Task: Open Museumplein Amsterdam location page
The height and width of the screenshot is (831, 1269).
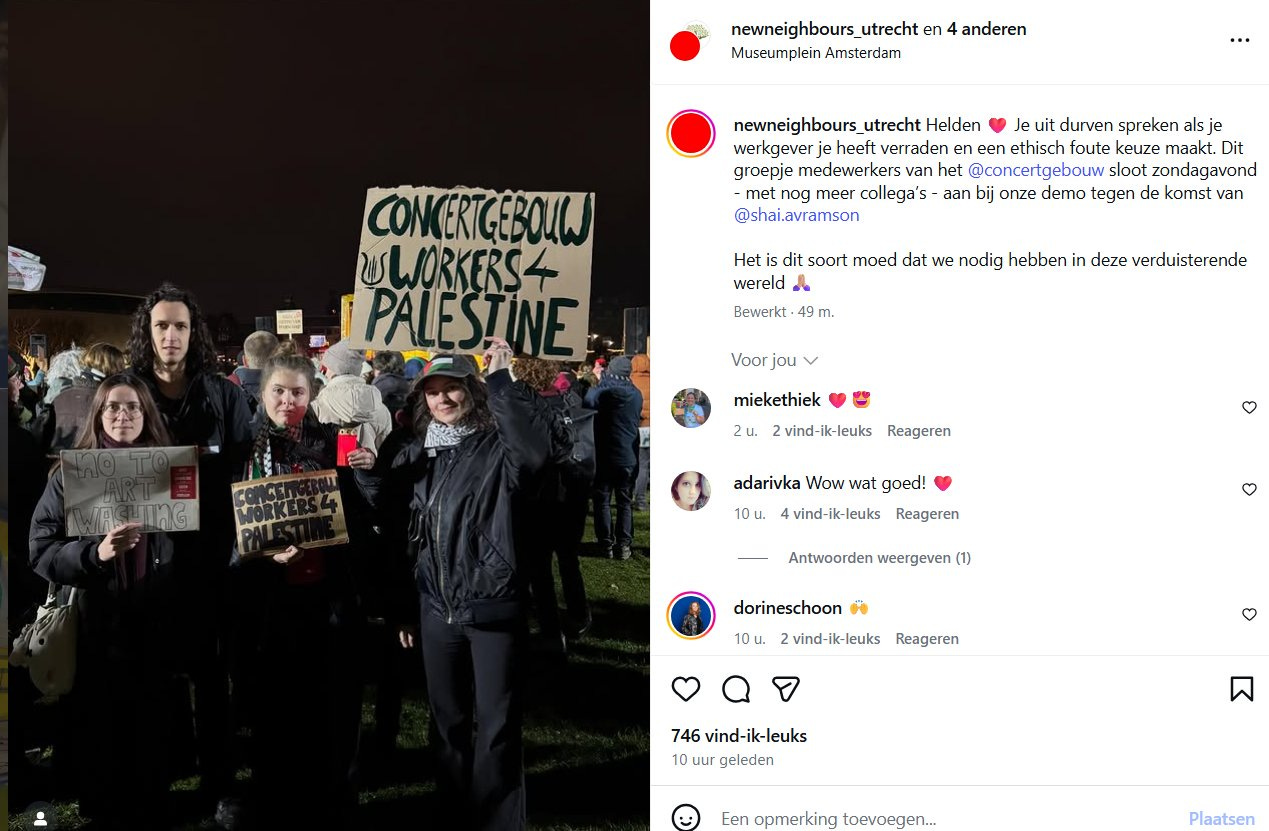Action: 816,53
